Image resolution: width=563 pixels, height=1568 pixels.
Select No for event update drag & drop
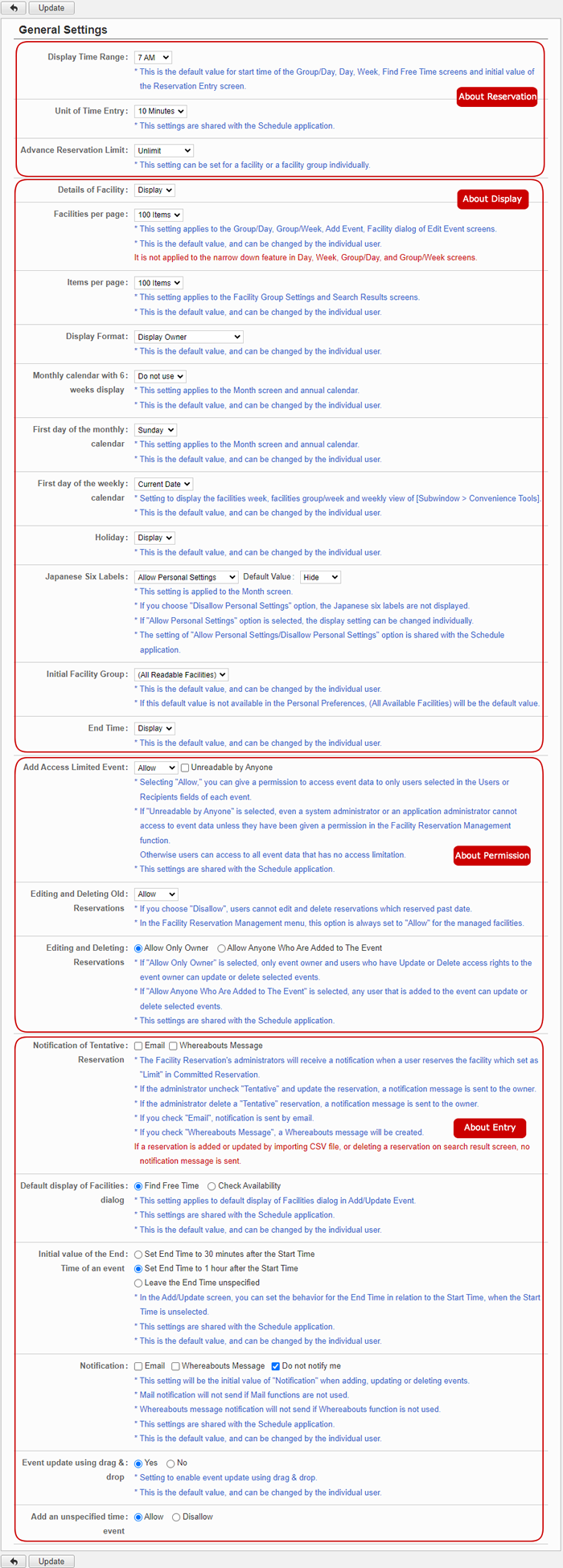pos(171,1464)
